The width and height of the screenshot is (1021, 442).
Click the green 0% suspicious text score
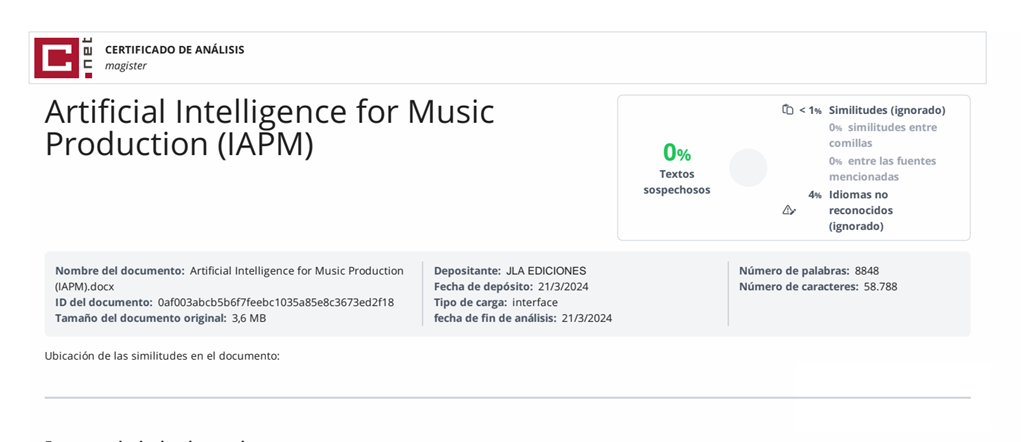pyautogui.click(x=677, y=153)
